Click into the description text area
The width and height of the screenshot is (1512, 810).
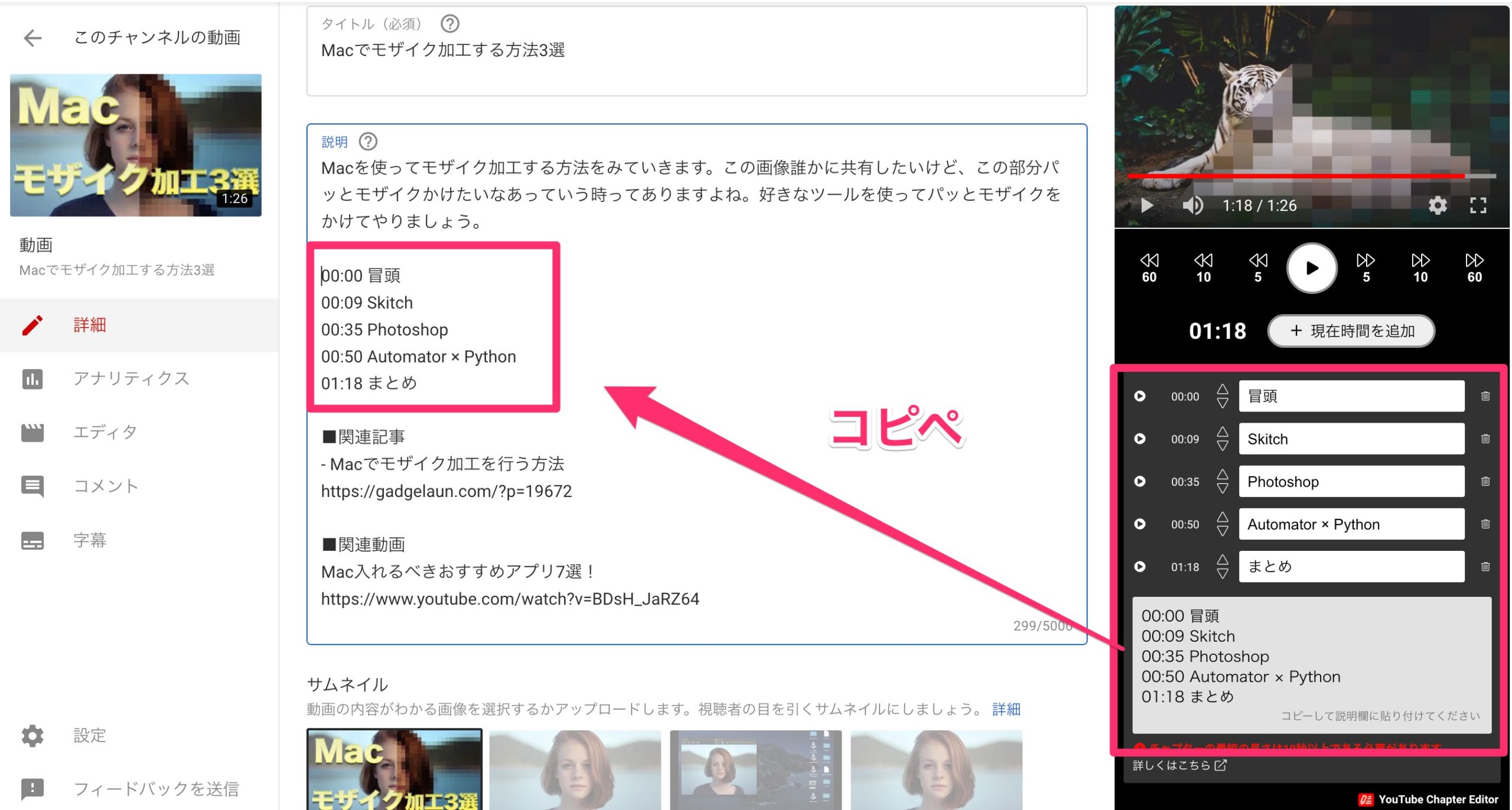coord(696,384)
